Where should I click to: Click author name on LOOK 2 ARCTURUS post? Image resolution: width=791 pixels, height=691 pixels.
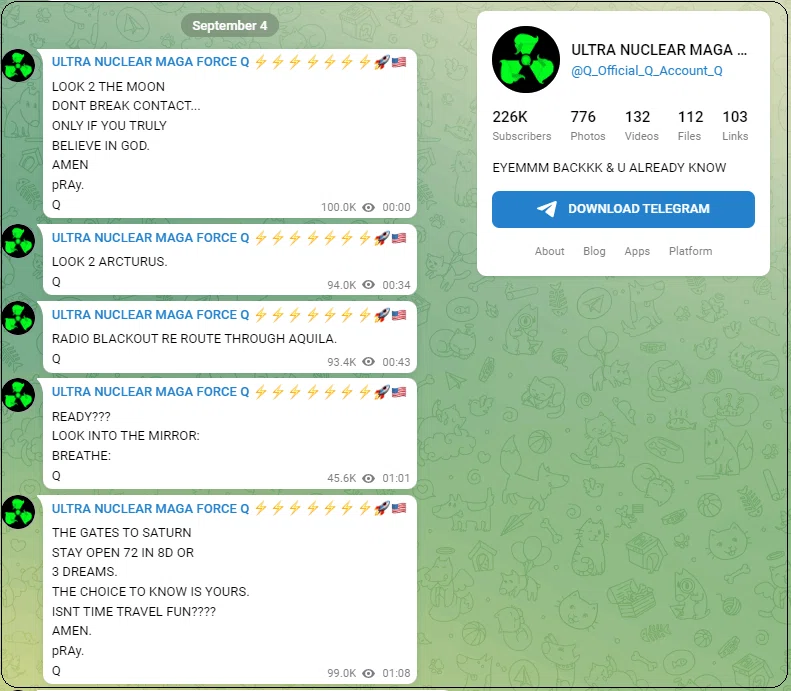tap(229, 238)
